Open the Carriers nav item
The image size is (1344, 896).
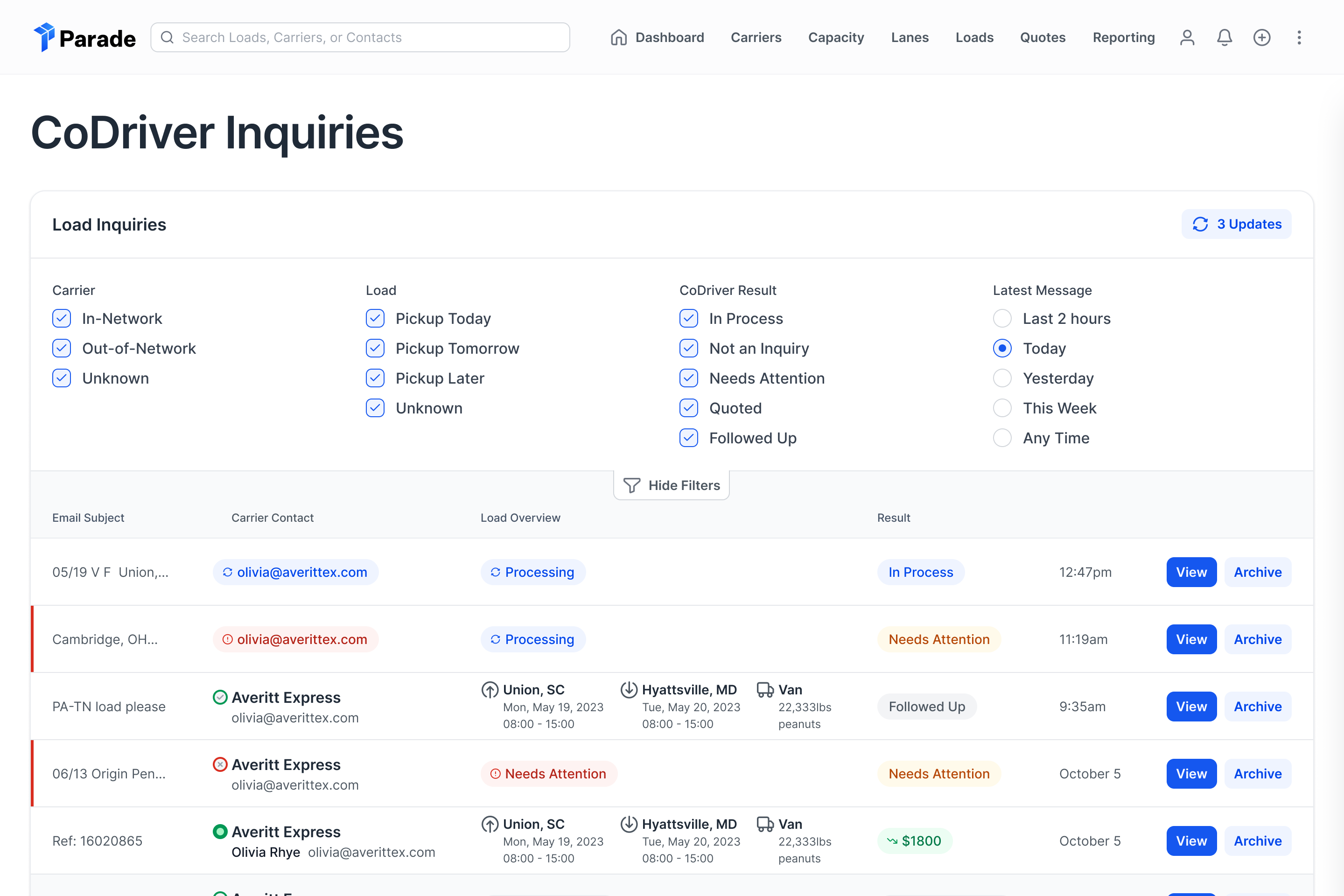(756, 38)
